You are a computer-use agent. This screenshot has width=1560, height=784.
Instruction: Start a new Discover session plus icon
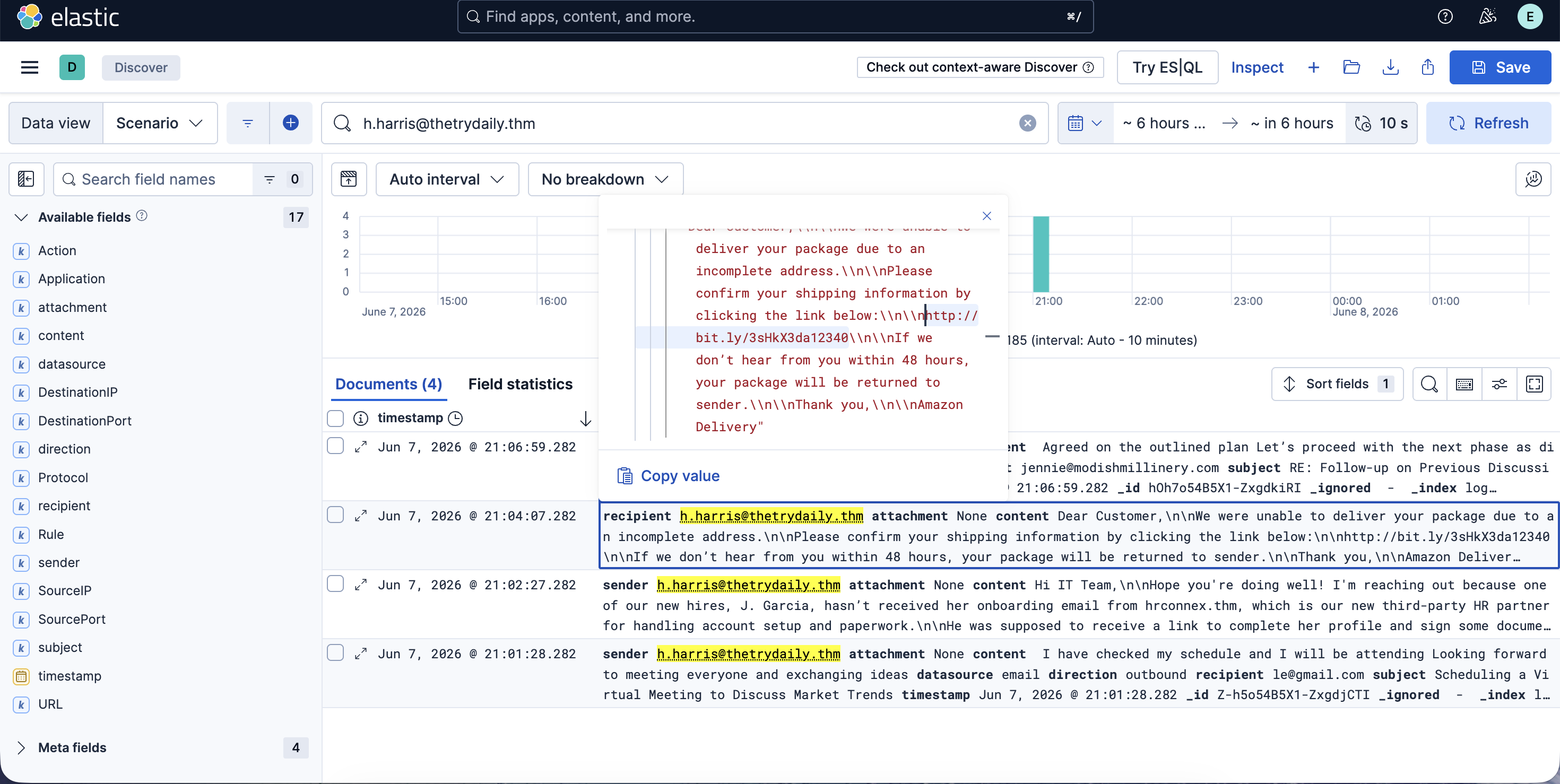(1313, 67)
